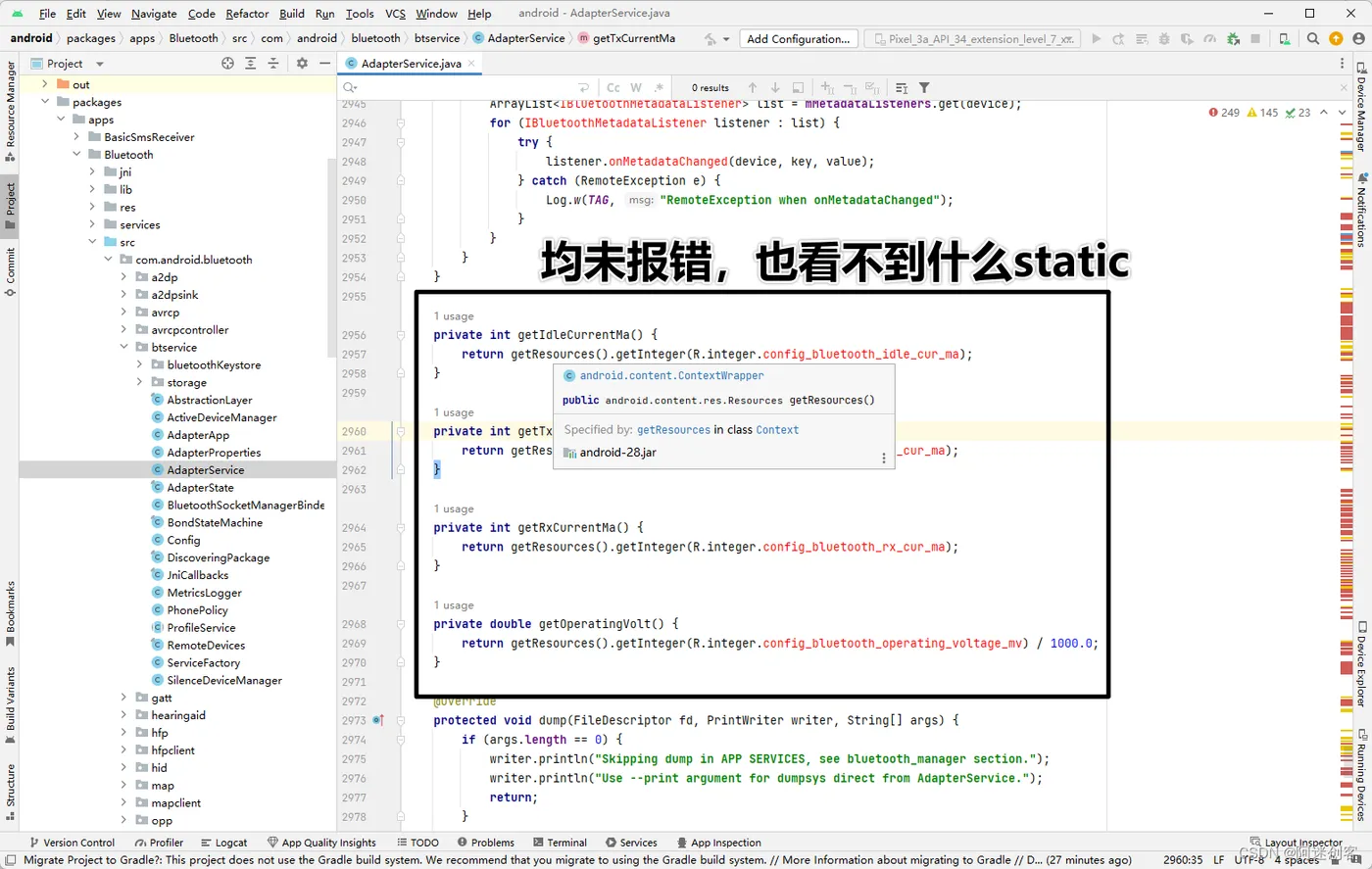The image size is (1372, 869).
Task: Collapse the btservice package
Action: [123, 347]
